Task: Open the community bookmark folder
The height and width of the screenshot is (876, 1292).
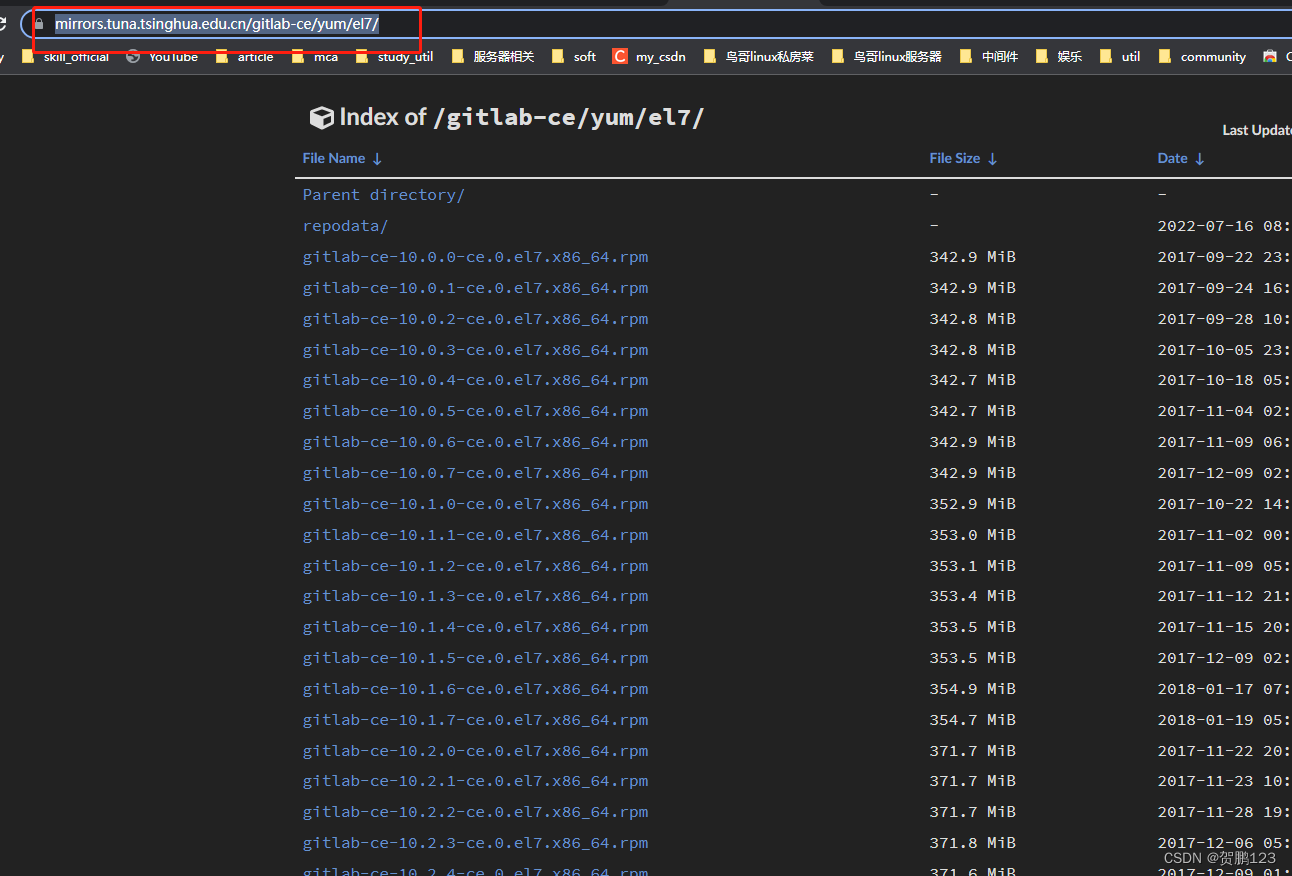Action: [1202, 57]
